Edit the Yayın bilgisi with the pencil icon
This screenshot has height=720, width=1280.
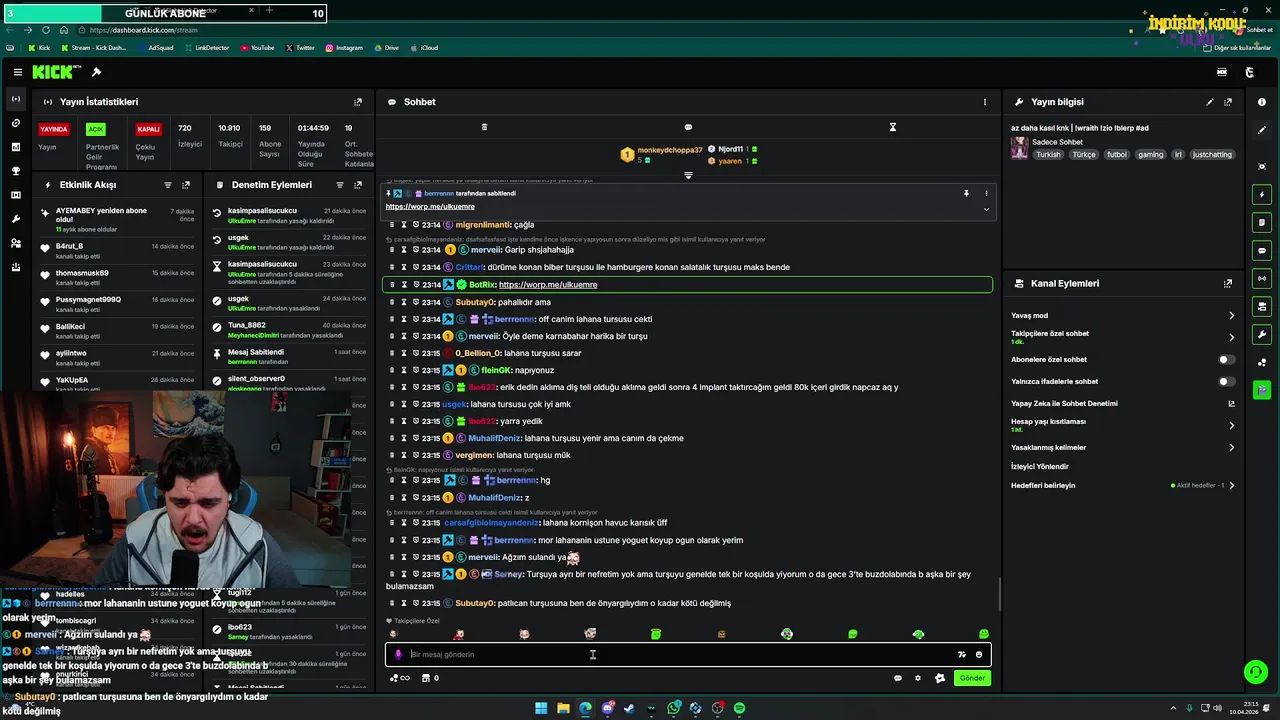tap(1210, 102)
